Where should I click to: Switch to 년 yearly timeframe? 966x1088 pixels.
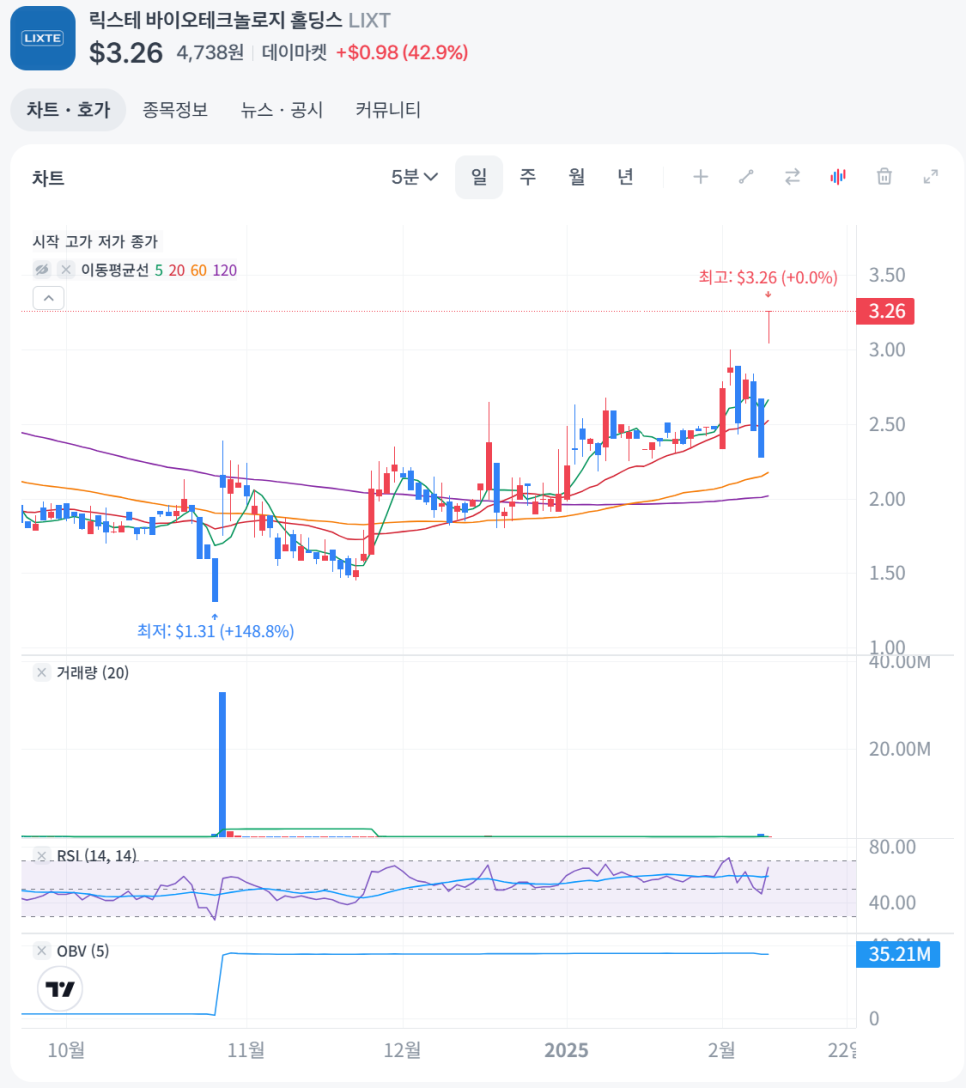625,177
